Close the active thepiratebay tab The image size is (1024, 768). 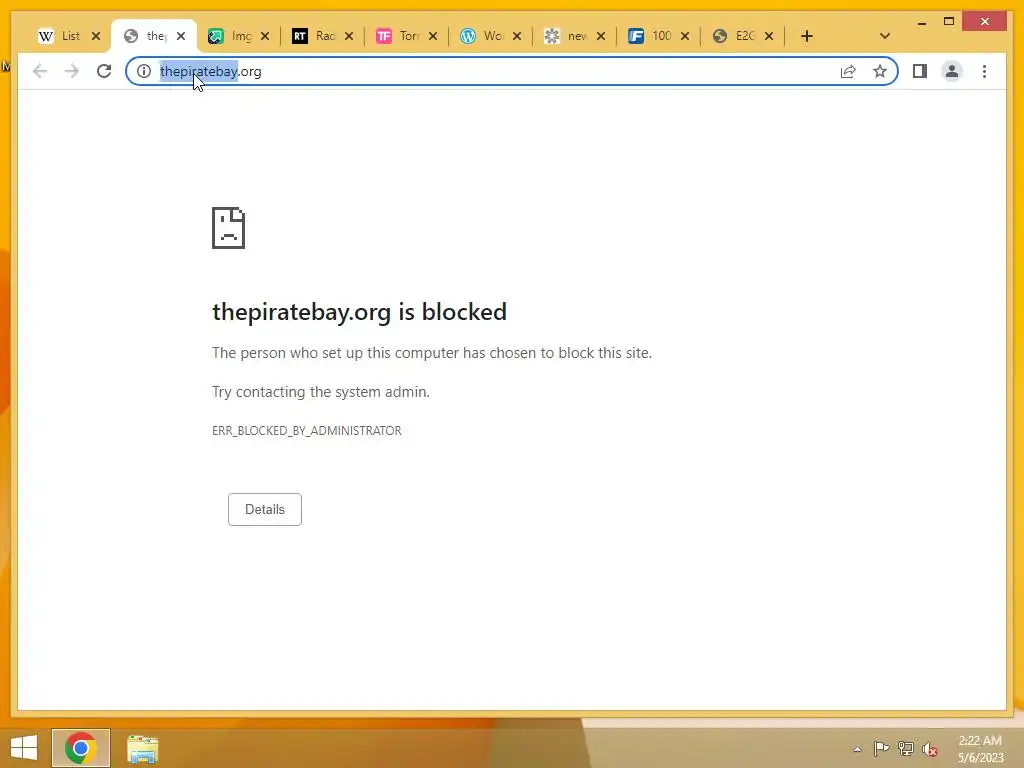[x=181, y=36]
